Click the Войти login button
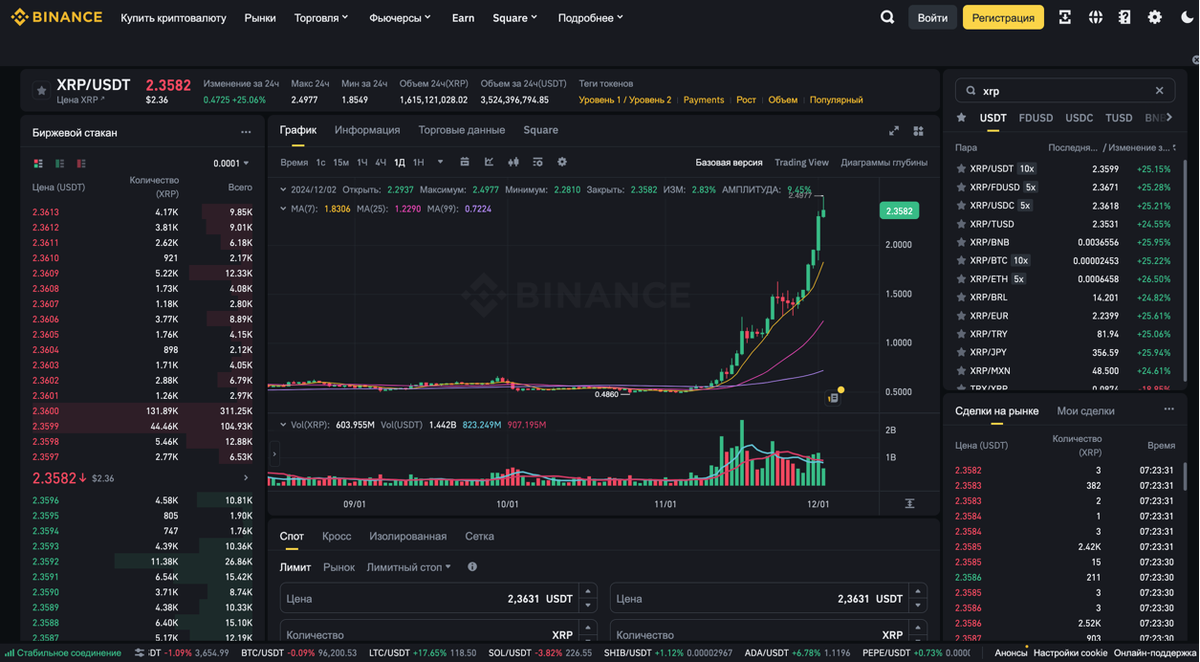 [x=932, y=17]
